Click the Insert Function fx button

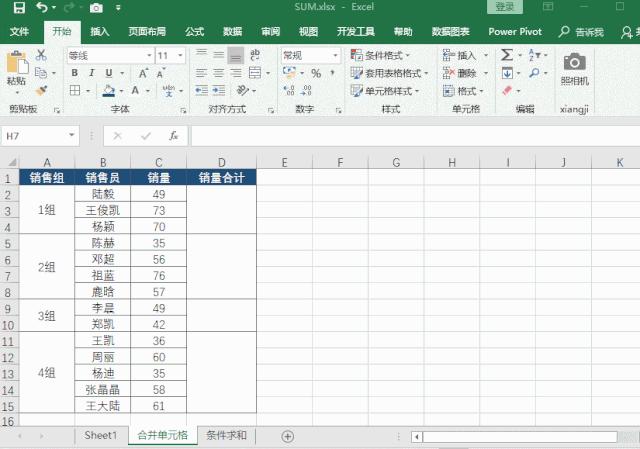coord(173,136)
